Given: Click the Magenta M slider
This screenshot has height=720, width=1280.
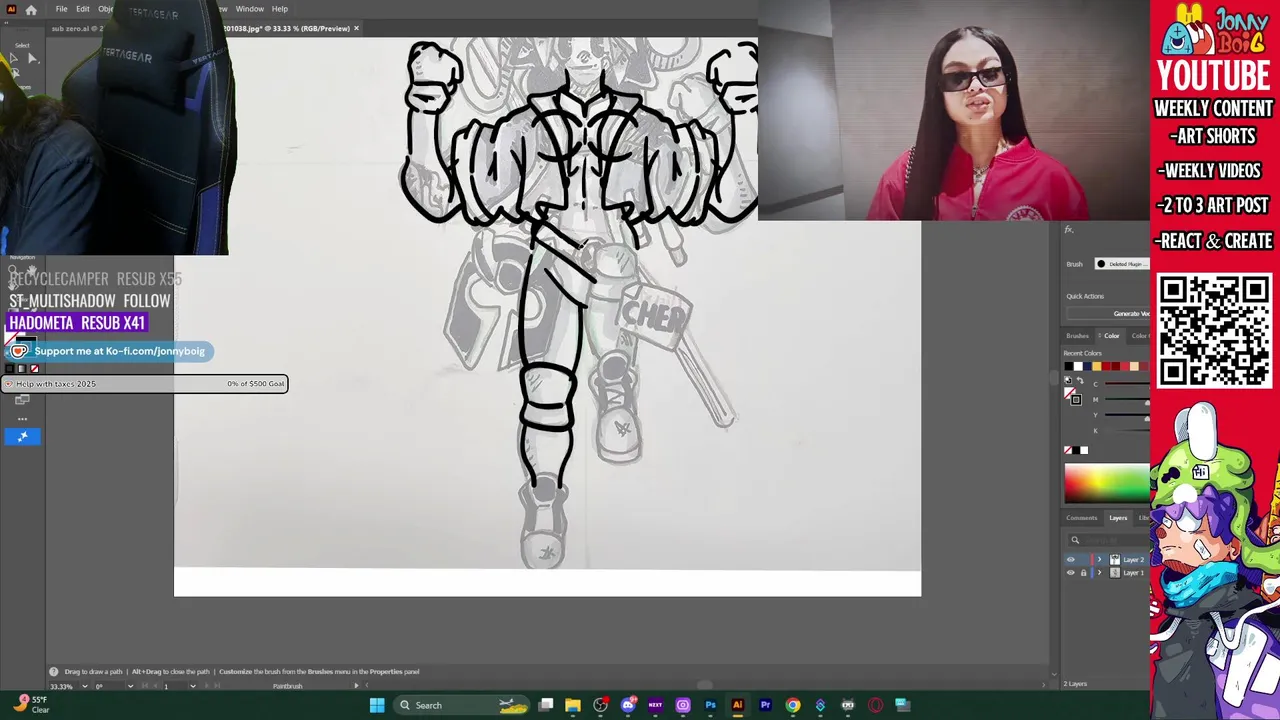Looking at the screenshot, I should tap(1127, 399).
